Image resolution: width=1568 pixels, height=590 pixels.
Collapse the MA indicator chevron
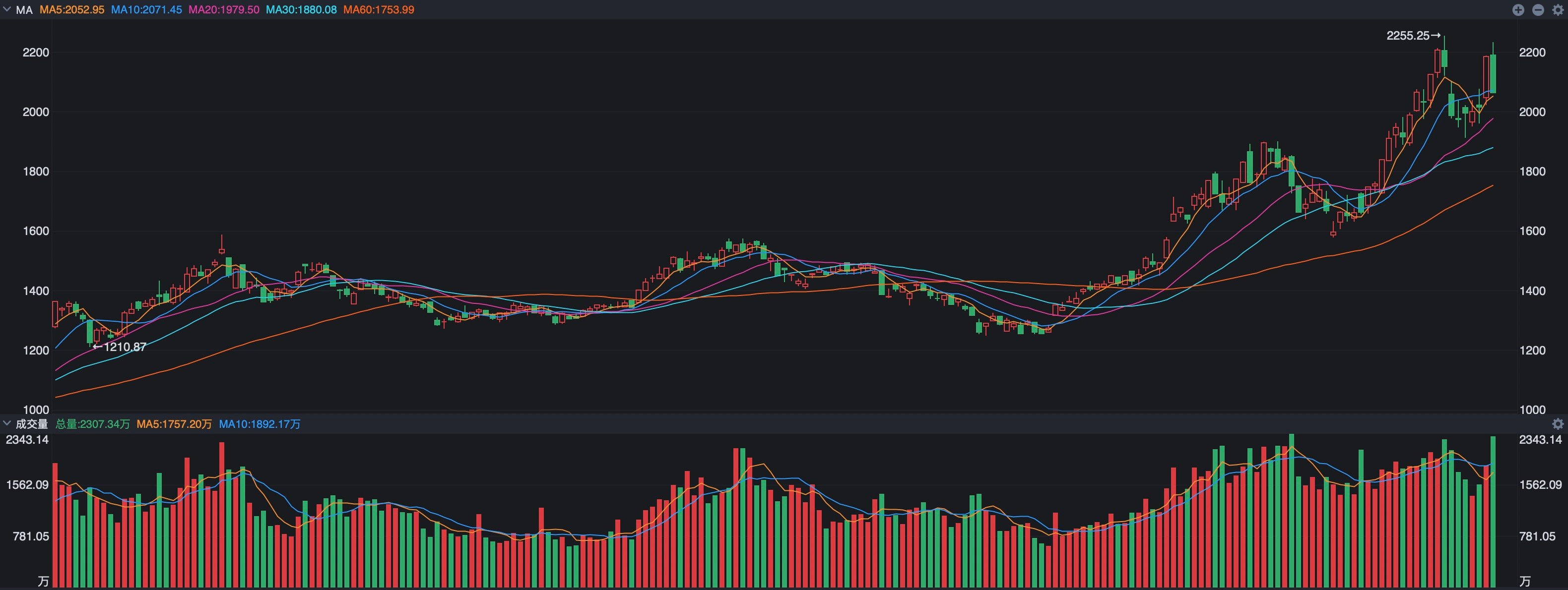click(x=6, y=10)
